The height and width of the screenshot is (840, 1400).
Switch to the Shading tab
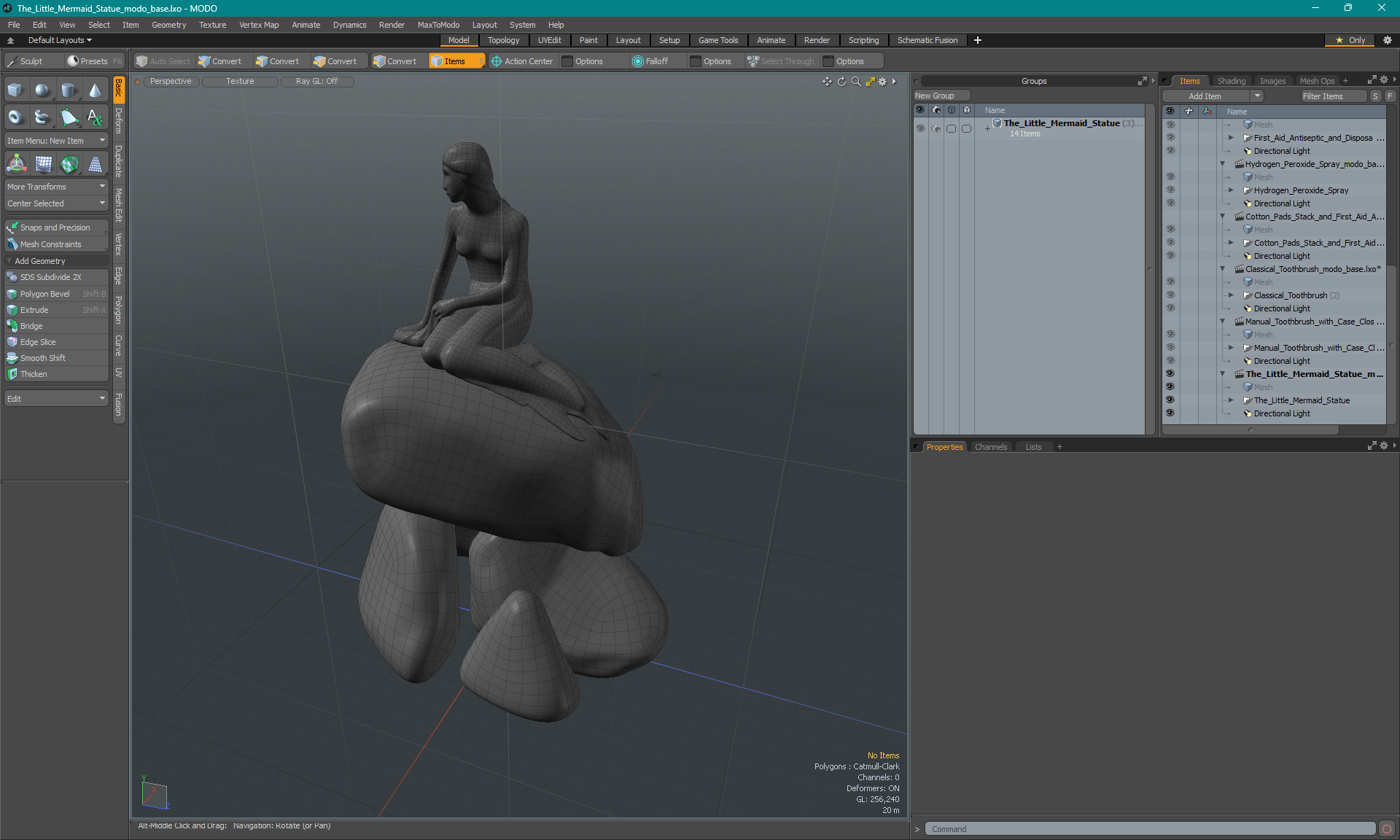tap(1232, 81)
